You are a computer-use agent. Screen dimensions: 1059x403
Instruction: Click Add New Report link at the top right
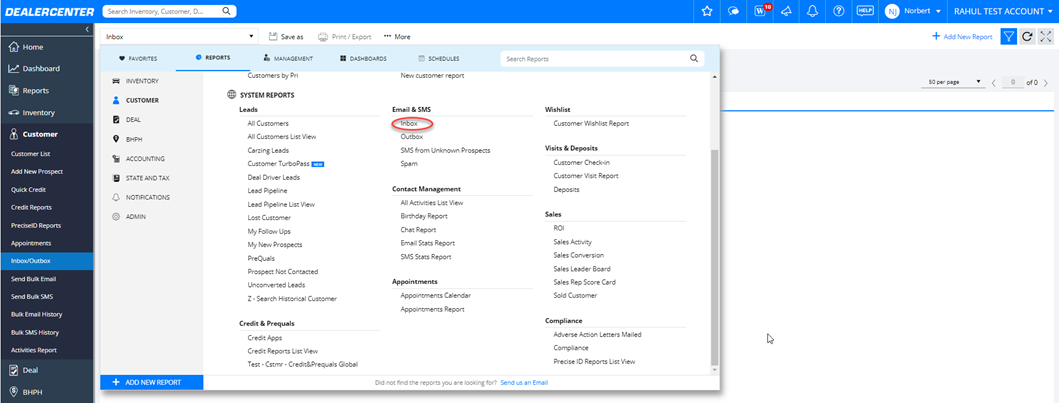962,36
